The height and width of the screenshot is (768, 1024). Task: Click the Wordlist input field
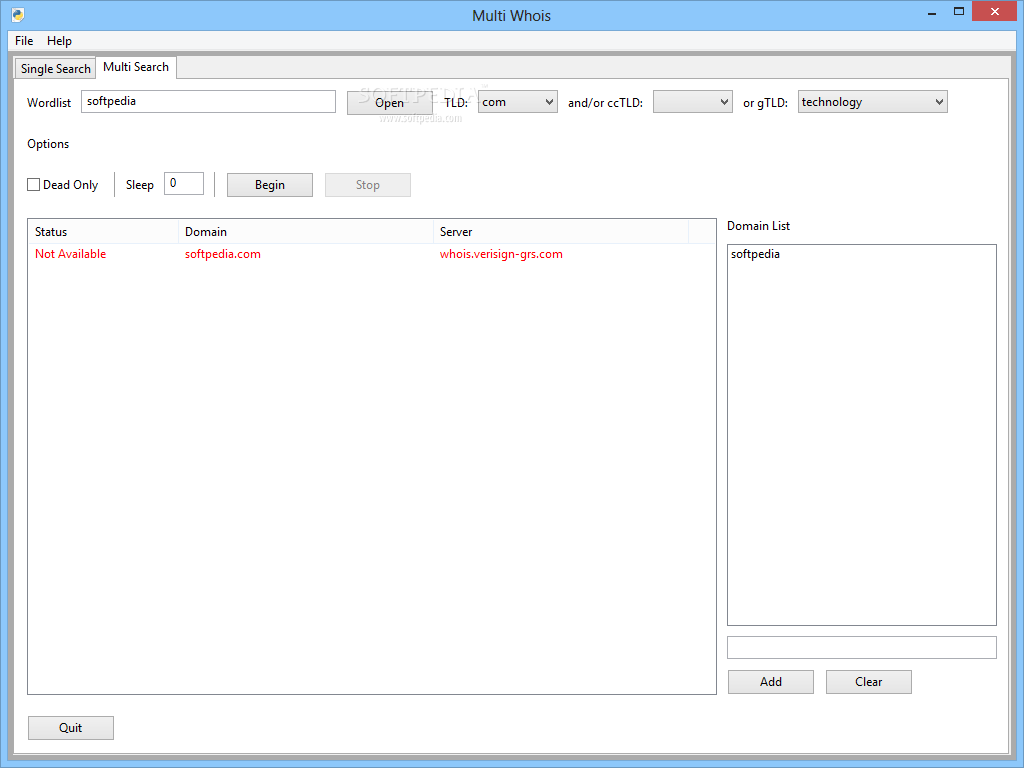click(x=208, y=101)
